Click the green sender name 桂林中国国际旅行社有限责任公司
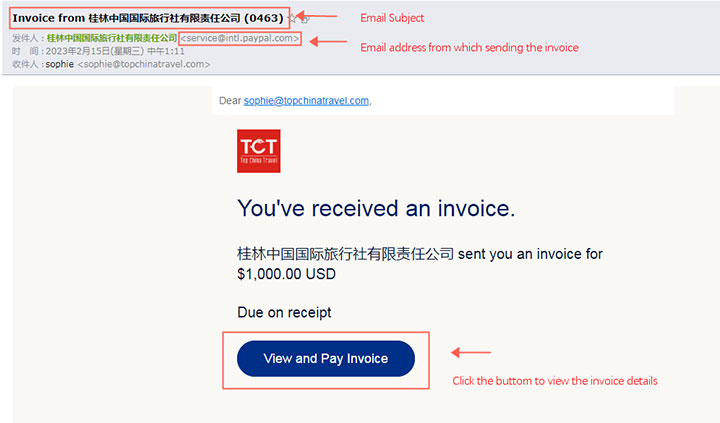 (112, 38)
